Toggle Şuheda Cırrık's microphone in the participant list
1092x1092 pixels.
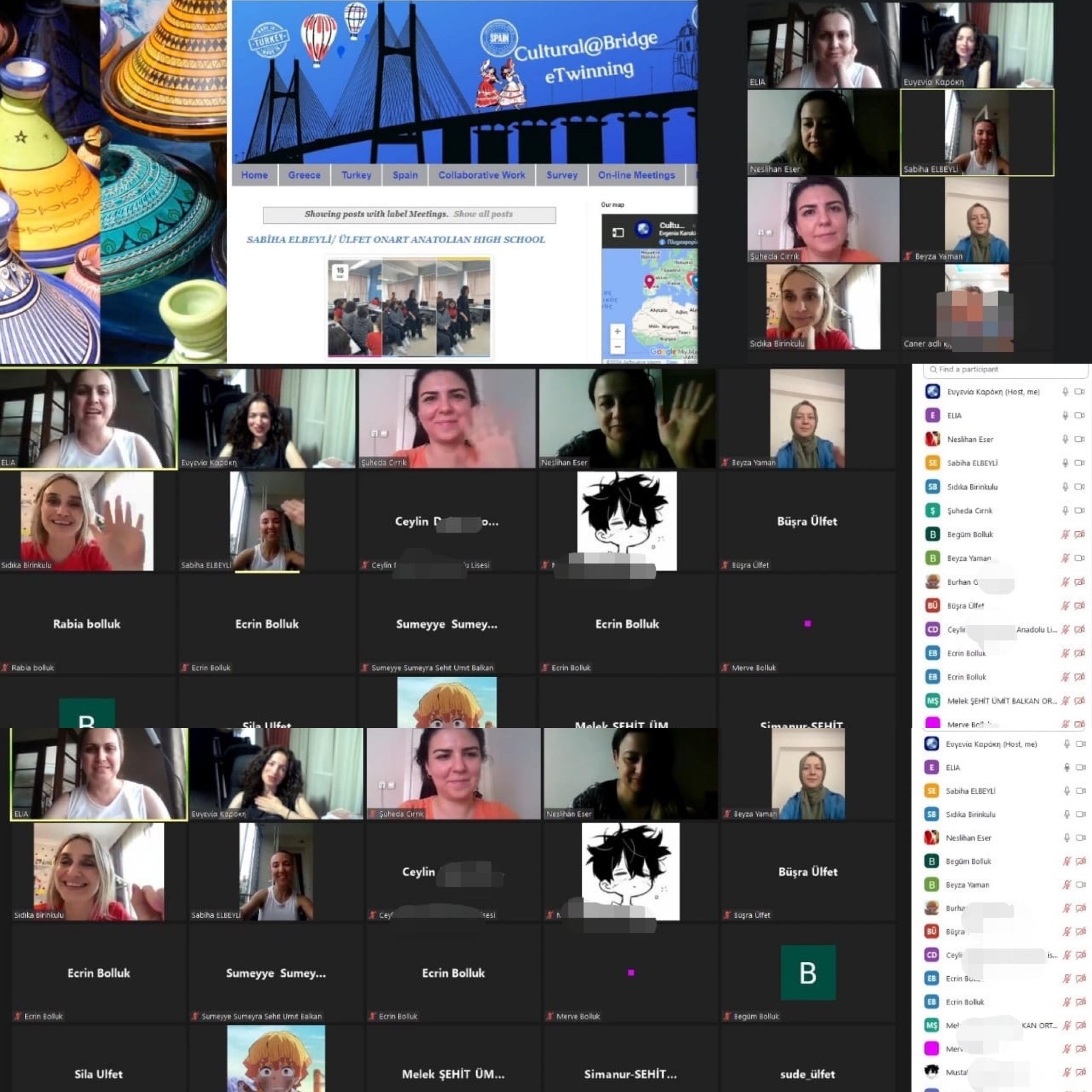1065,510
